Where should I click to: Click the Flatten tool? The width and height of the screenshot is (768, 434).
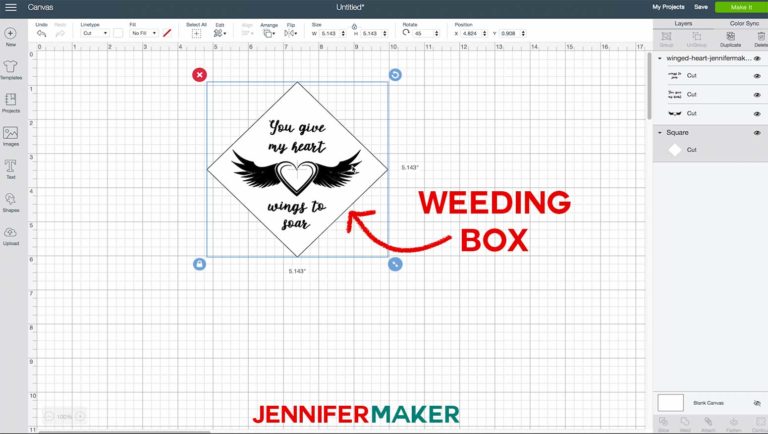pyautogui.click(x=733, y=424)
